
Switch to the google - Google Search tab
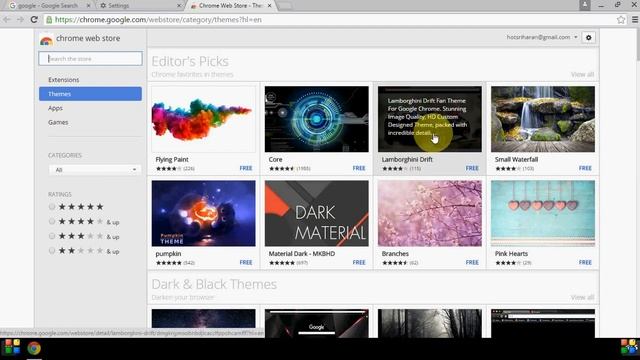point(48,6)
